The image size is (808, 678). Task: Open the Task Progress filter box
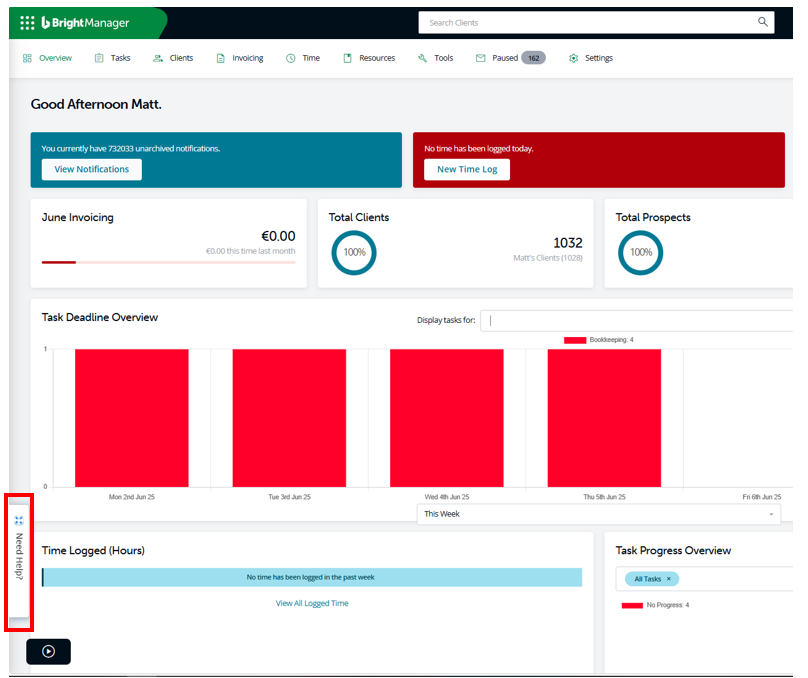[x=704, y=579]
